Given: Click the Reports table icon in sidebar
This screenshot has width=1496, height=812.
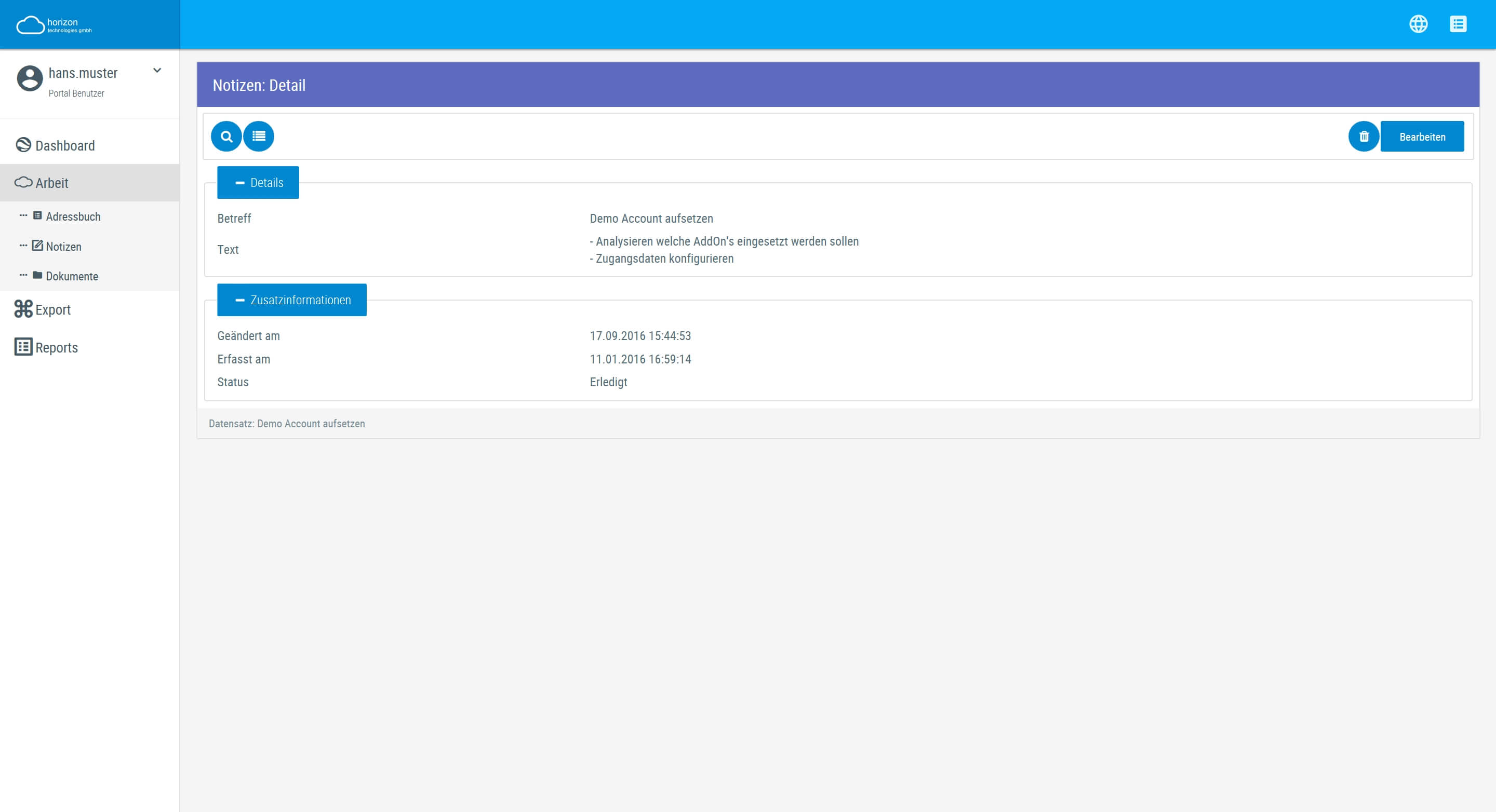Looking at the screenshot, I should click(x=22, y=347).
